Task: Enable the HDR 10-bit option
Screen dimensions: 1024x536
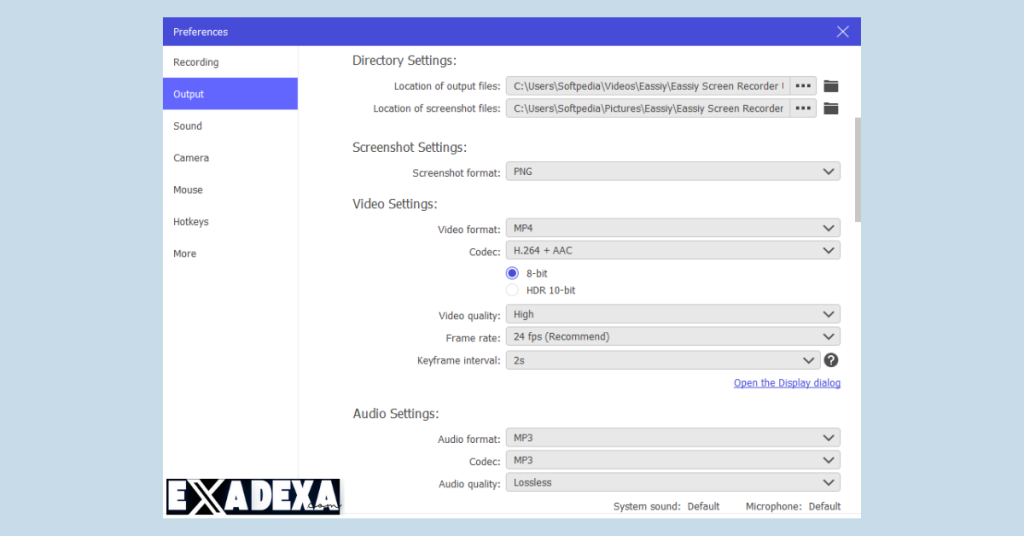Action: pyautogui.click(x=512, y=290)
